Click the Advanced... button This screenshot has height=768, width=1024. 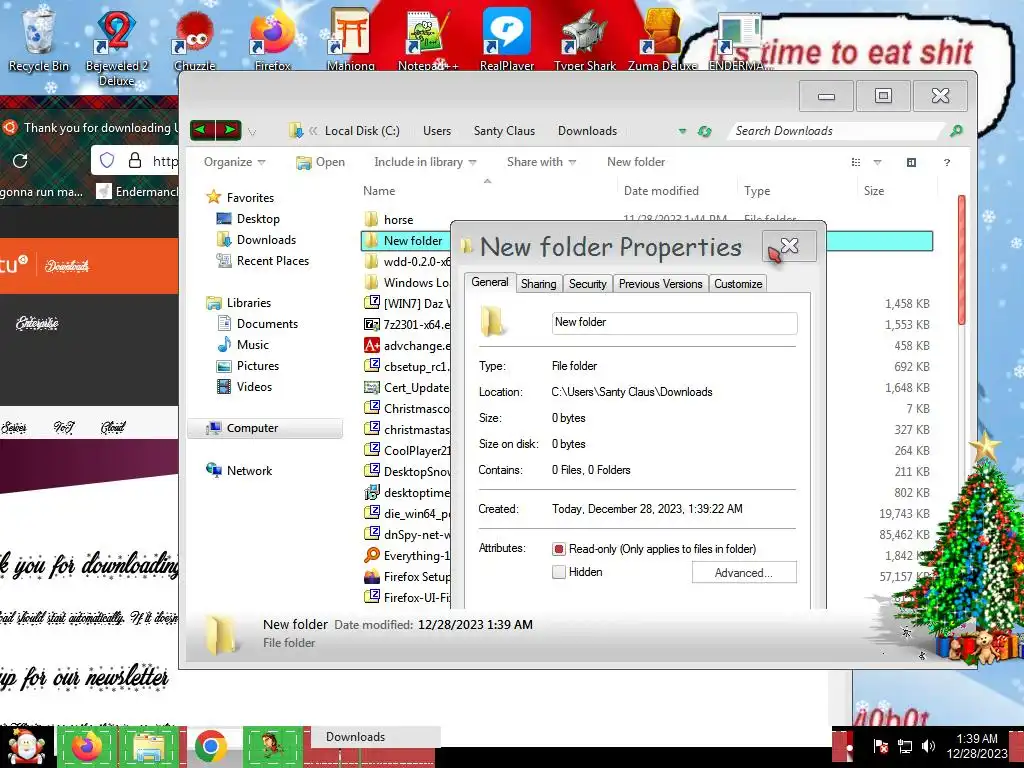pyautogui.click(x=744, y=573)
